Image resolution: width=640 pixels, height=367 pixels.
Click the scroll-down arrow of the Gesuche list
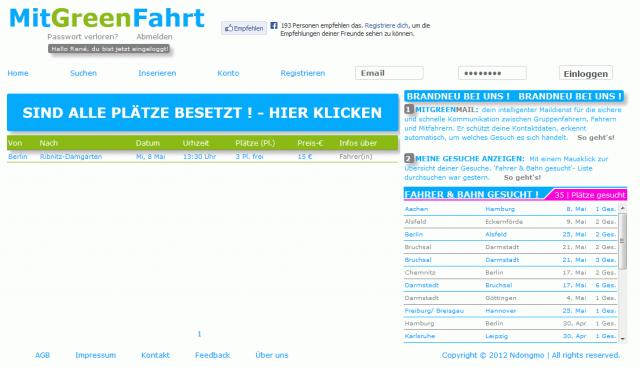click(x=622, y=338)
